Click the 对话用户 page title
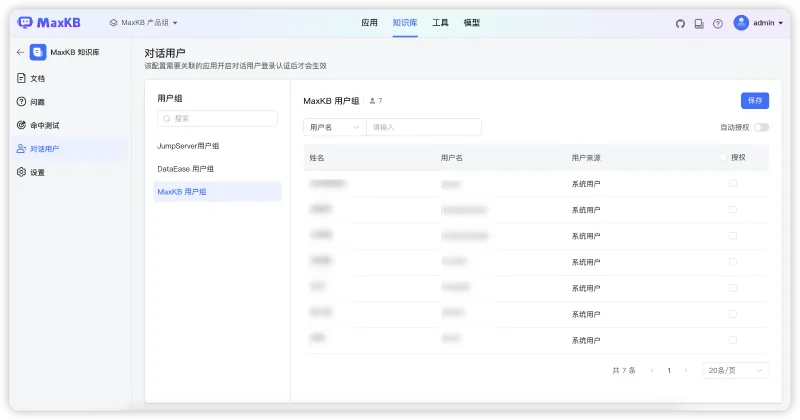 [x=165, y=53]
